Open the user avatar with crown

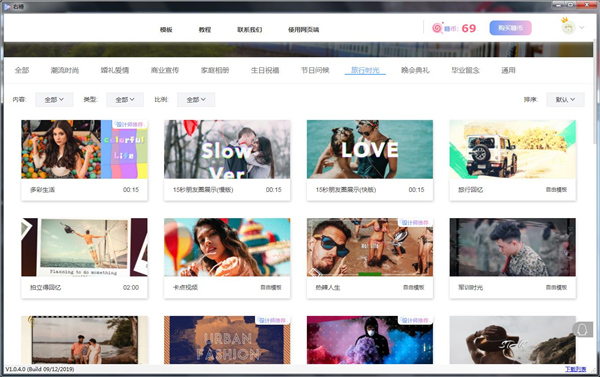click(568, 27)
